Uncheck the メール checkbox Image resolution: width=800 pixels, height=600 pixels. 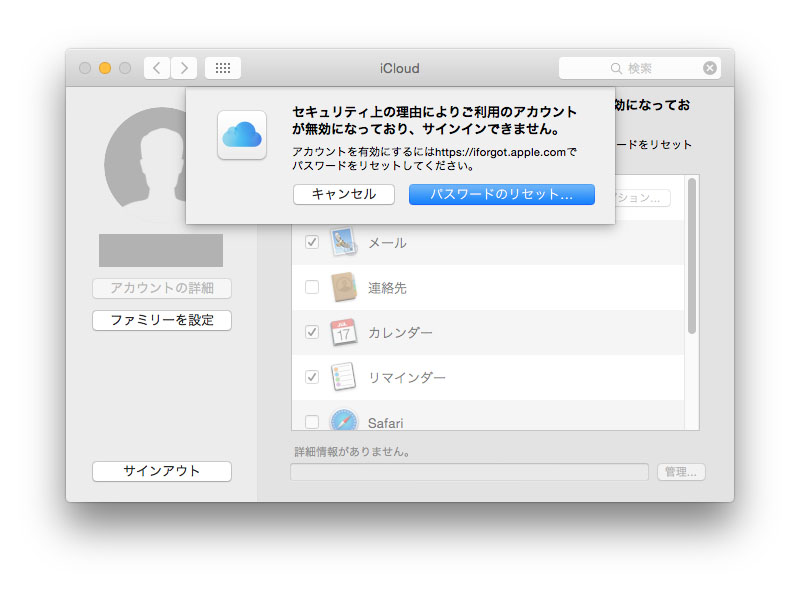pos(312,242)
